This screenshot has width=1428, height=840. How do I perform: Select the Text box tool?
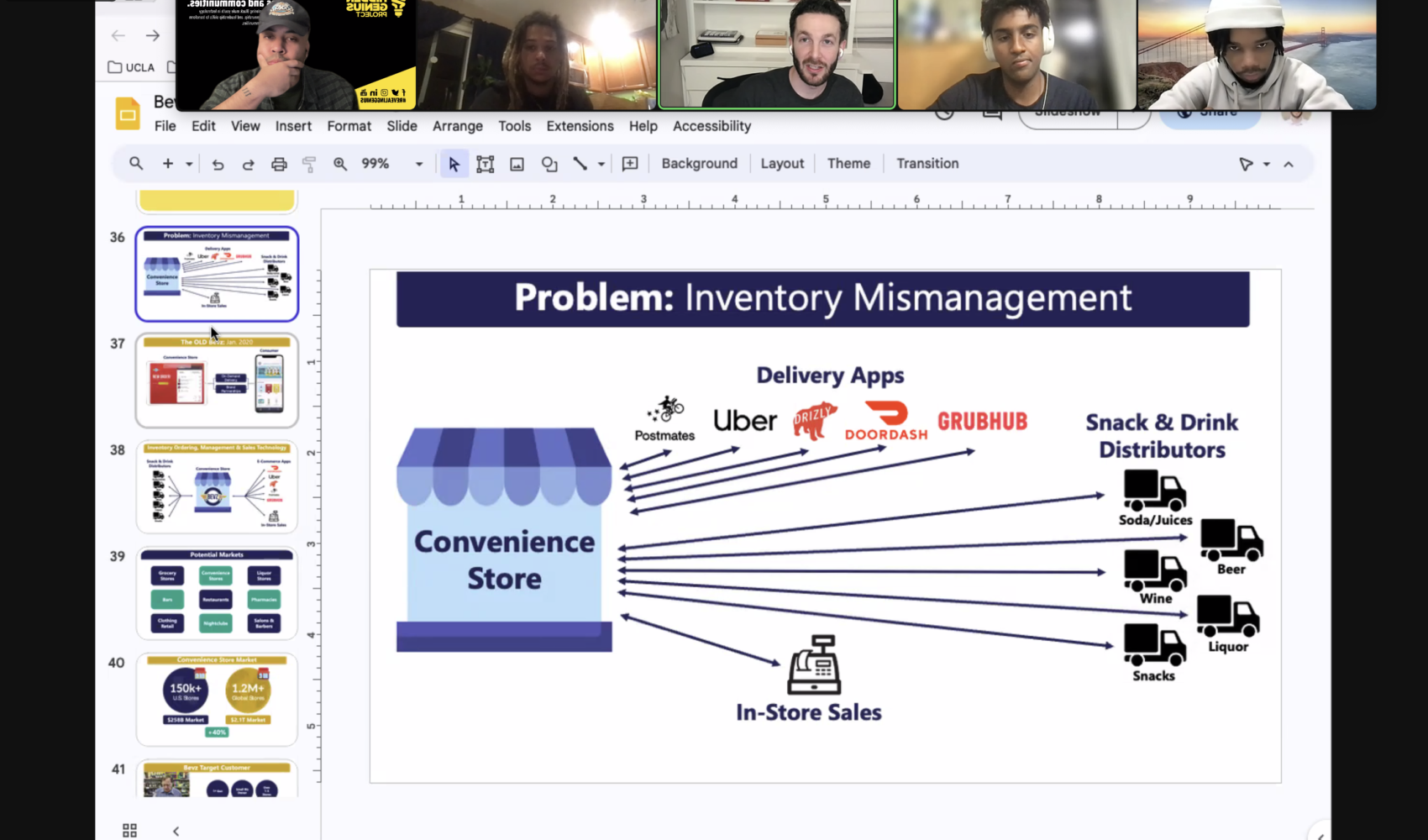(x=485, y=165)
